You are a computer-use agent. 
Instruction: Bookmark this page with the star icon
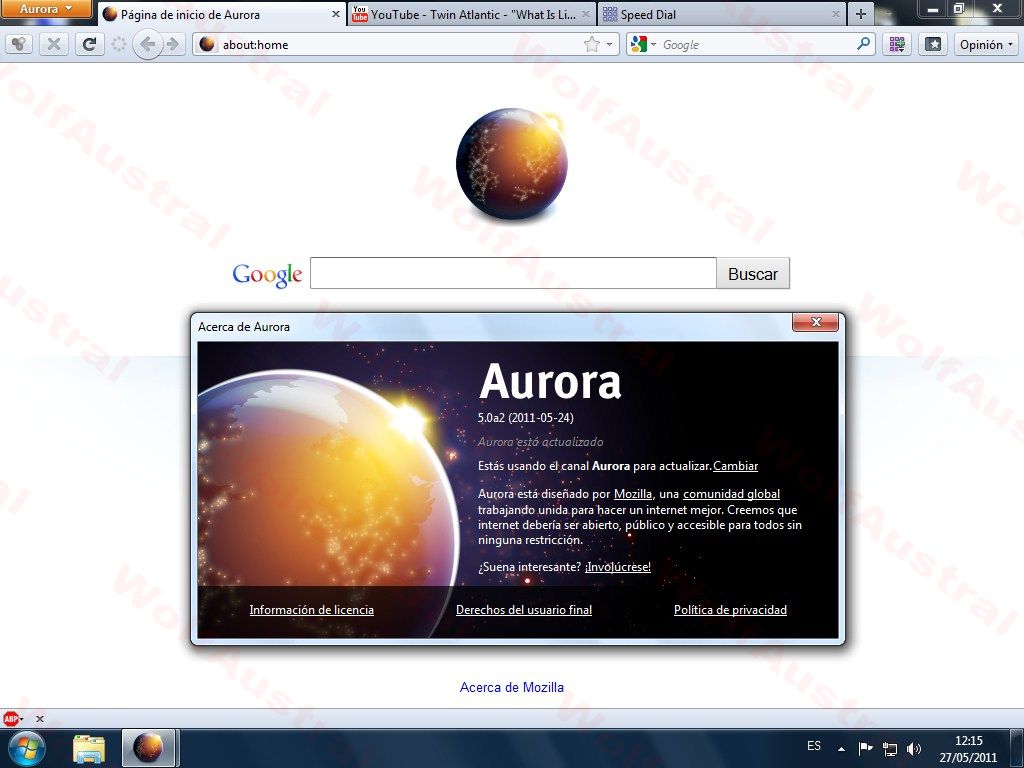pos(592,44)
